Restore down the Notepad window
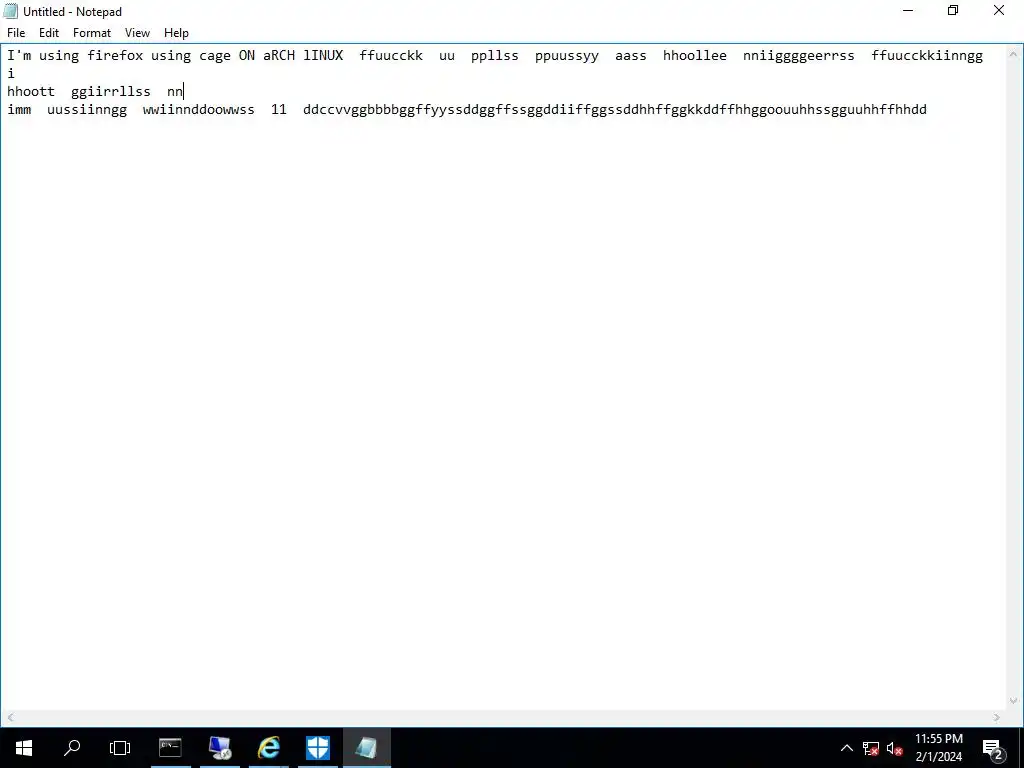This screenshot has width=1024, height=768. 953,10
